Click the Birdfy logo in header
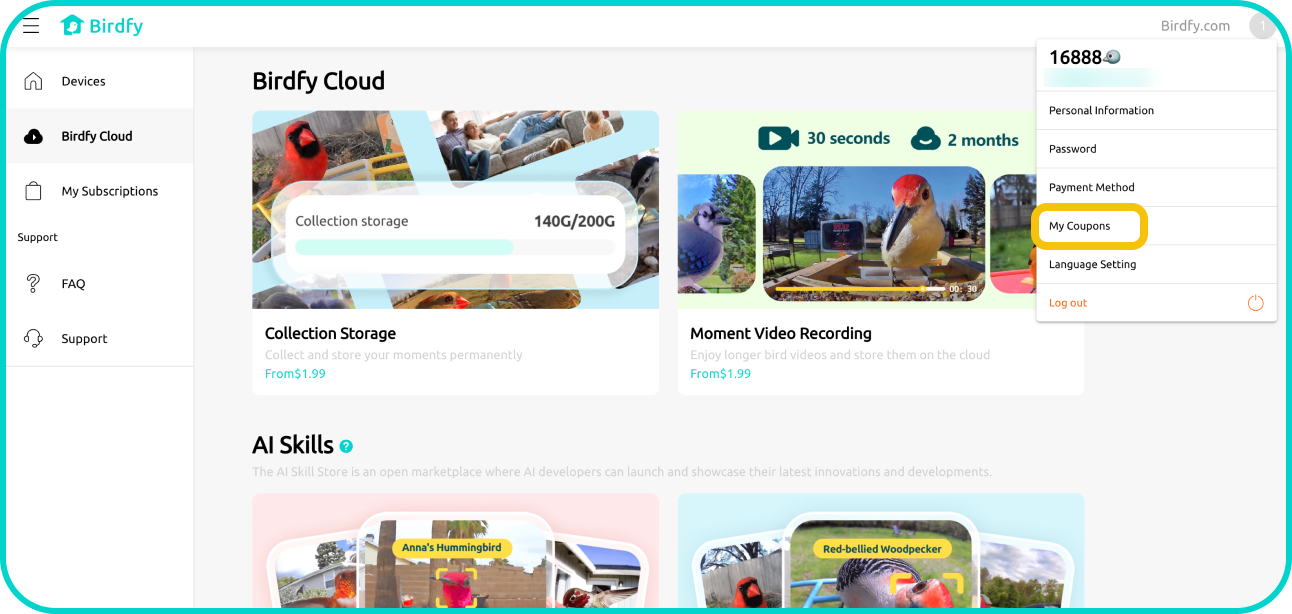This screenshot has height=614, width=1292. point(101,26)
